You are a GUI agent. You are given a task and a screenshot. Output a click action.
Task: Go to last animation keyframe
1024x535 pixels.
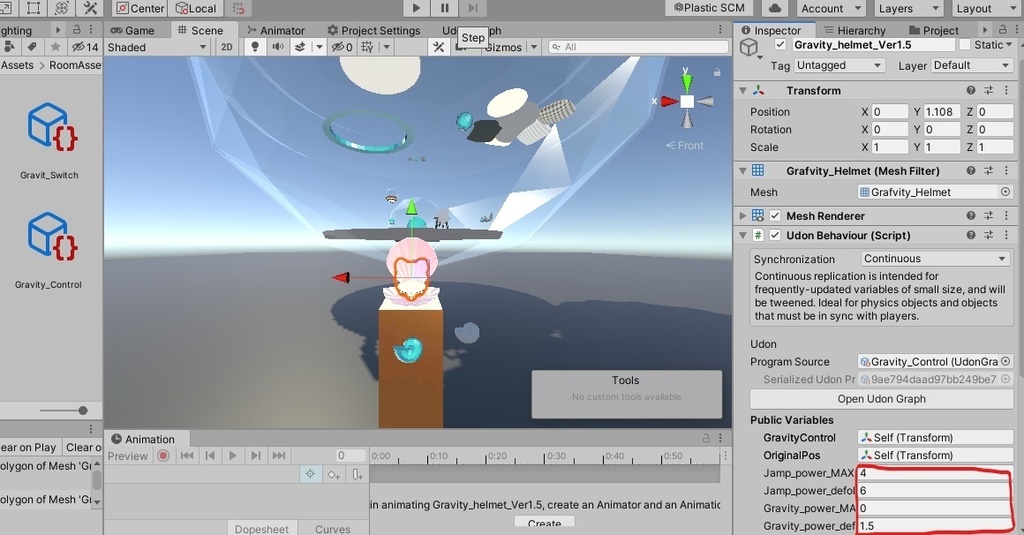pos(279,456)
